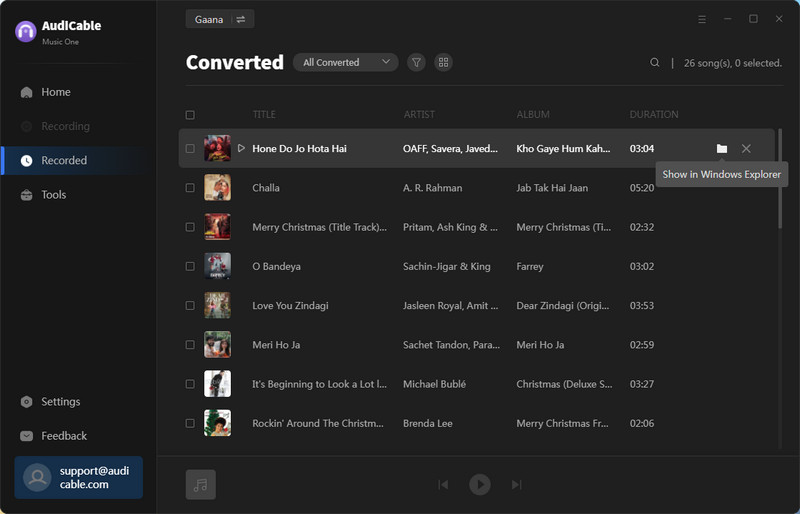Click the search magnifier icon
800x514 pixels.
coord(655,62)
